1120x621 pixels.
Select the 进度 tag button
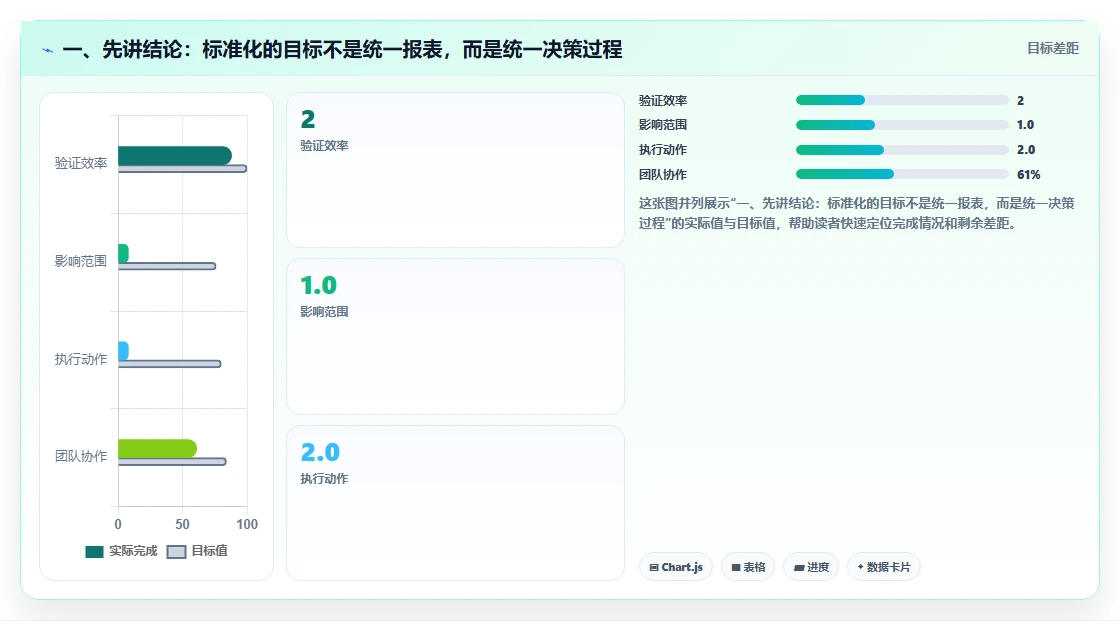click(811, 567)
